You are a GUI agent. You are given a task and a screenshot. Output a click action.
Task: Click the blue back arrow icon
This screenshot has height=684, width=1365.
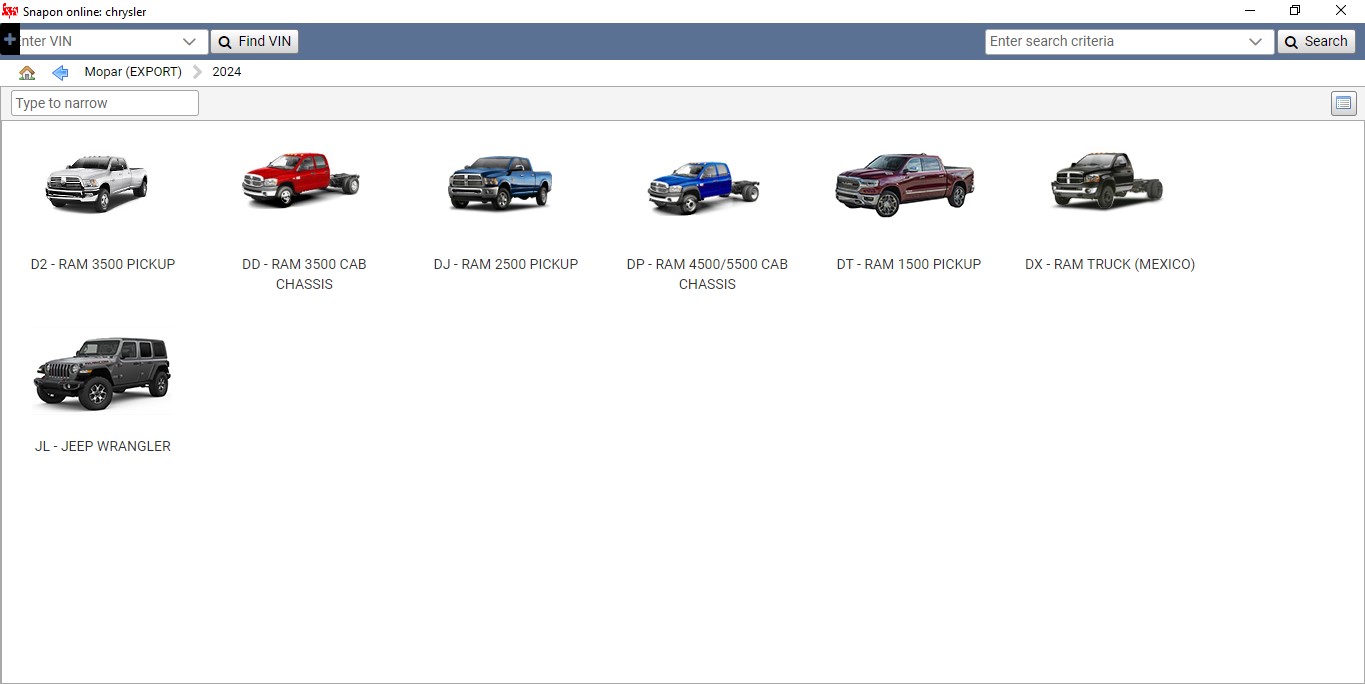[x=60, y=72]
